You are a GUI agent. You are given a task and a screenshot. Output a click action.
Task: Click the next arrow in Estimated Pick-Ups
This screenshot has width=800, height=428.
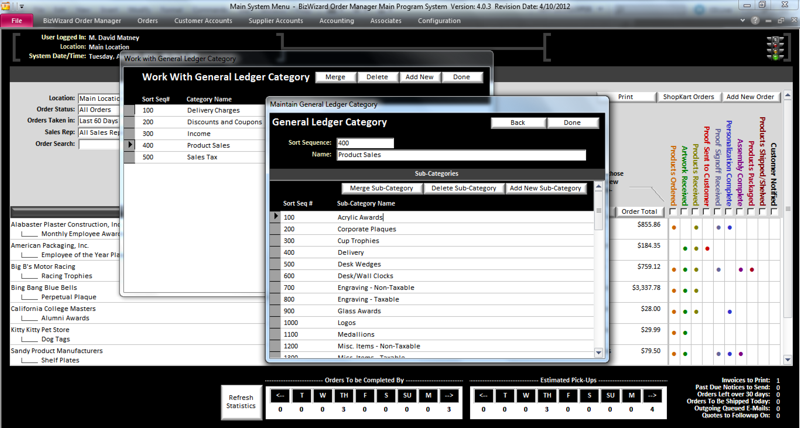point(651,395)
